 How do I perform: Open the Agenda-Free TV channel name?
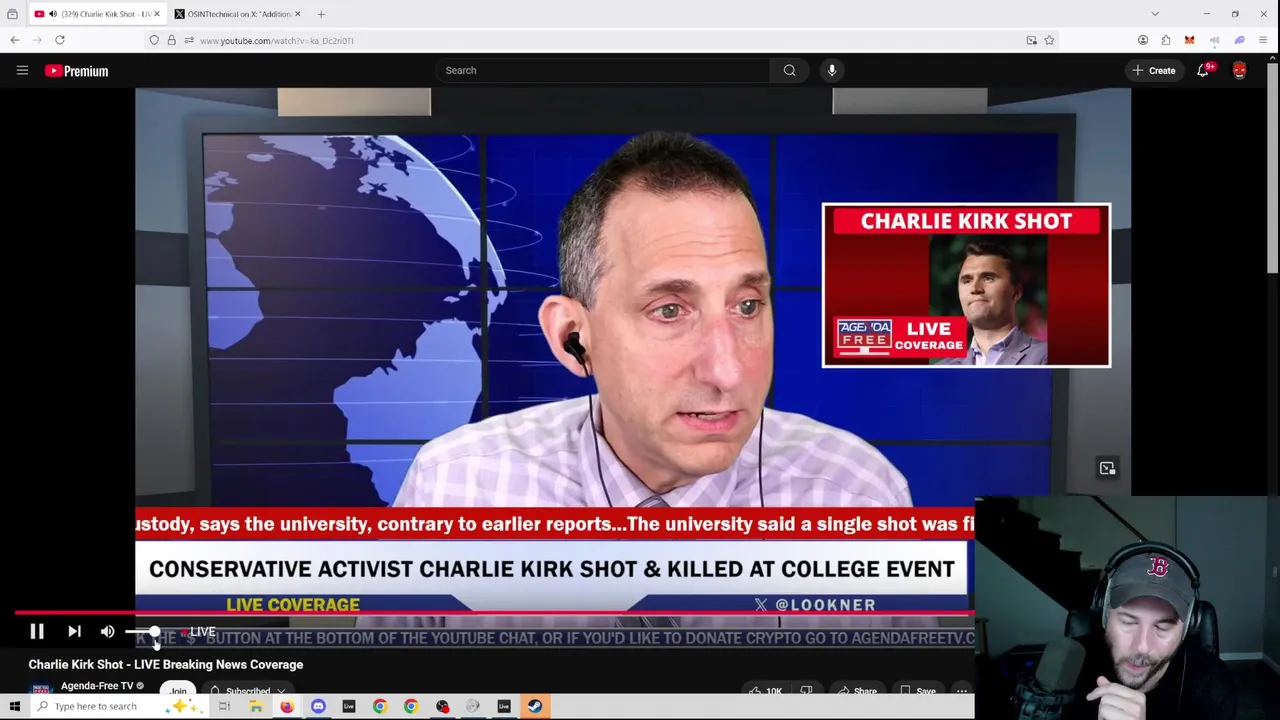click(x=97, y=686)
